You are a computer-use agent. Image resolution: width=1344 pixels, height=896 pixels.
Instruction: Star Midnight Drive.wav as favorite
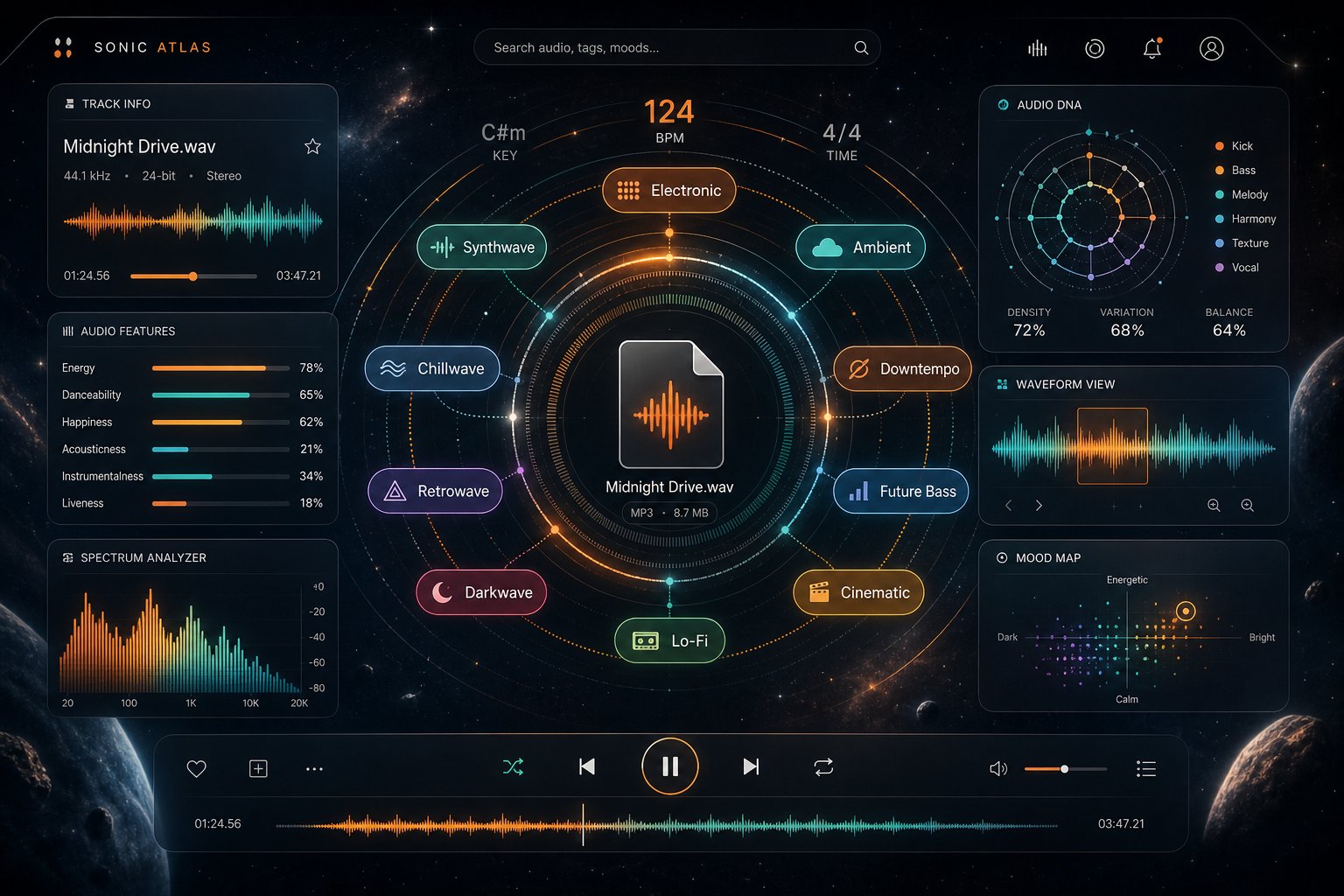point(312,146)
